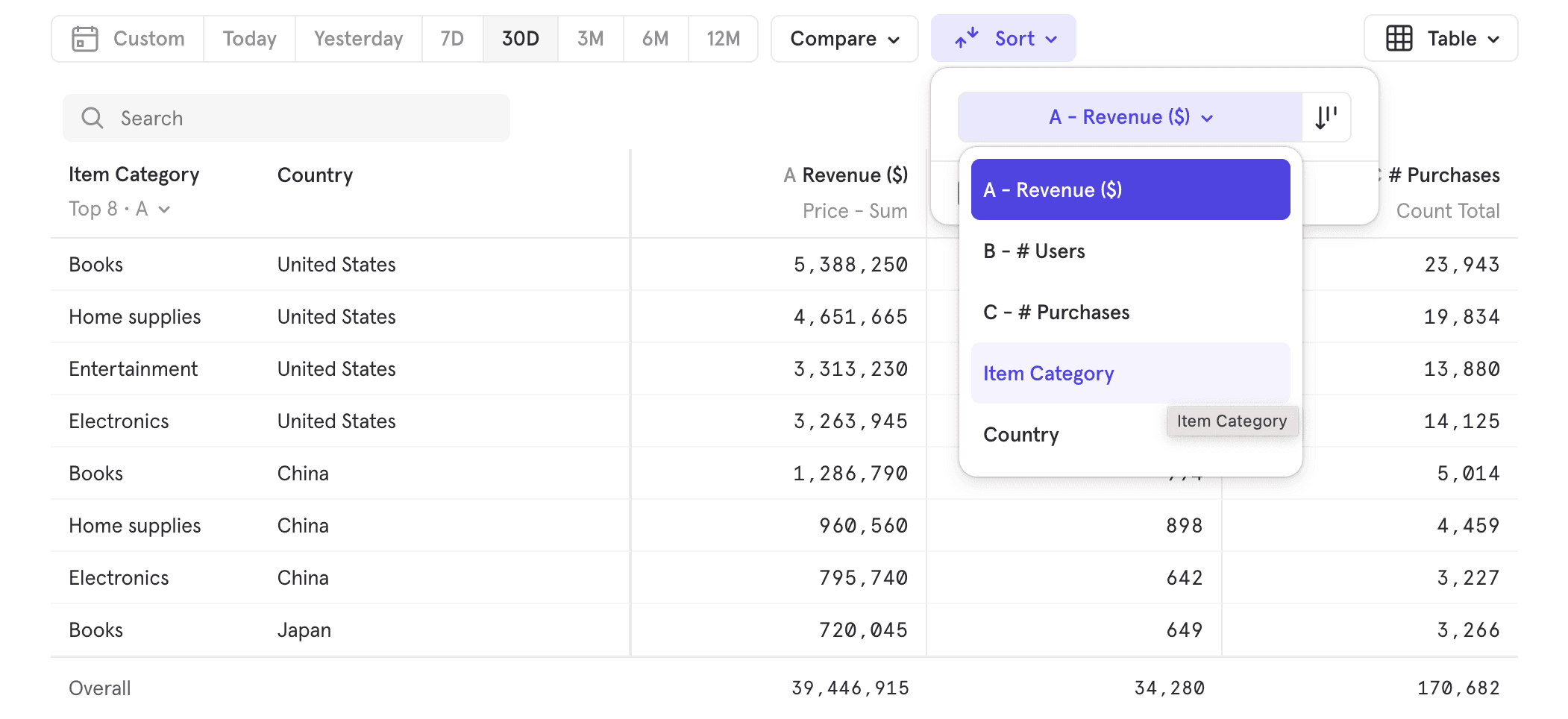Click purchases value 23,943
Image resolution: width=1568 pixels, height=719 pixels.
[x=1462, y=265]
